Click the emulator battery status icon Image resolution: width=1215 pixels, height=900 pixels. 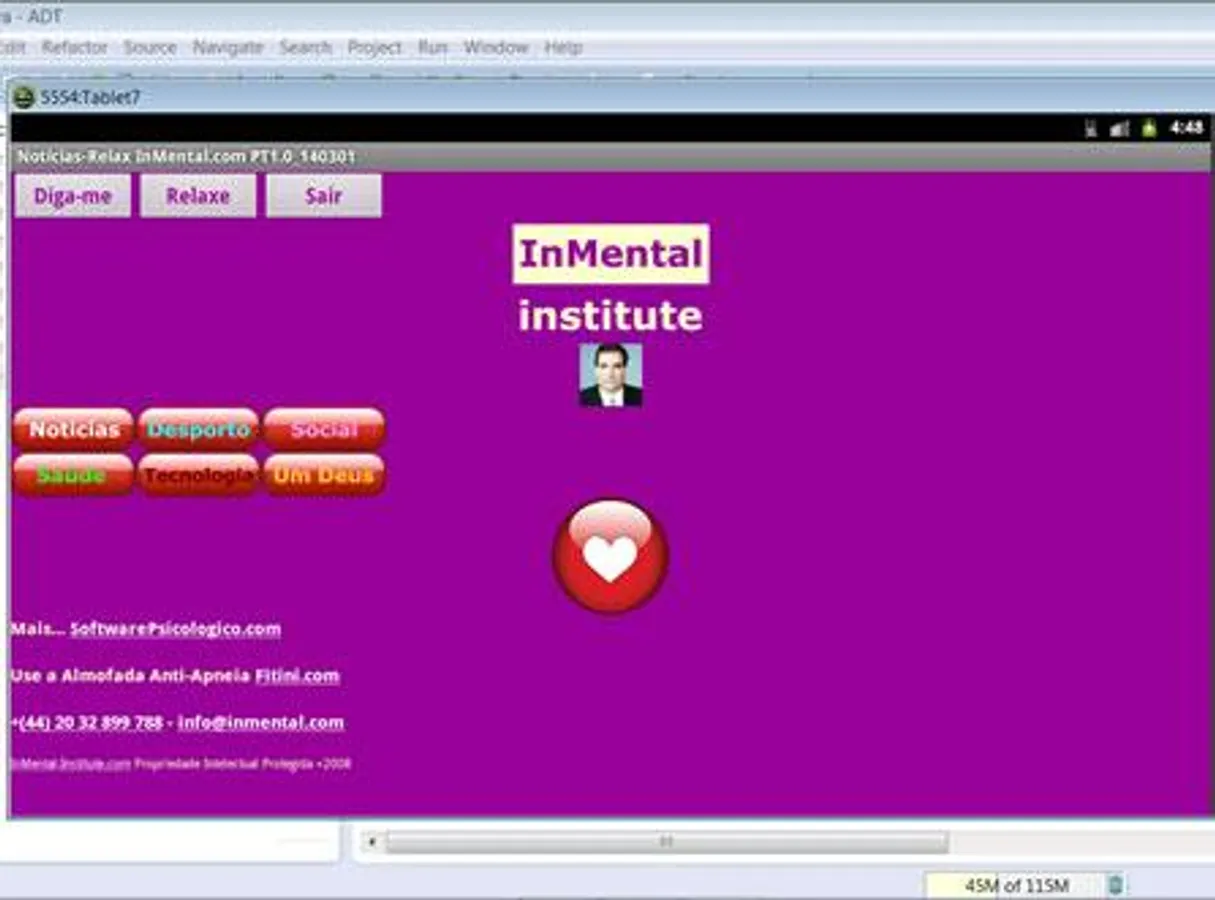click(x=1149, y=128)
